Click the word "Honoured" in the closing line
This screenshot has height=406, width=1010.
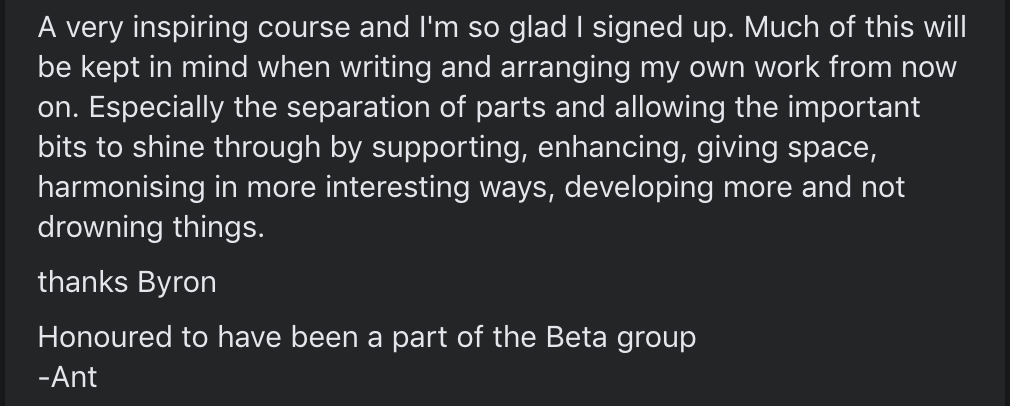coord(104,338)
